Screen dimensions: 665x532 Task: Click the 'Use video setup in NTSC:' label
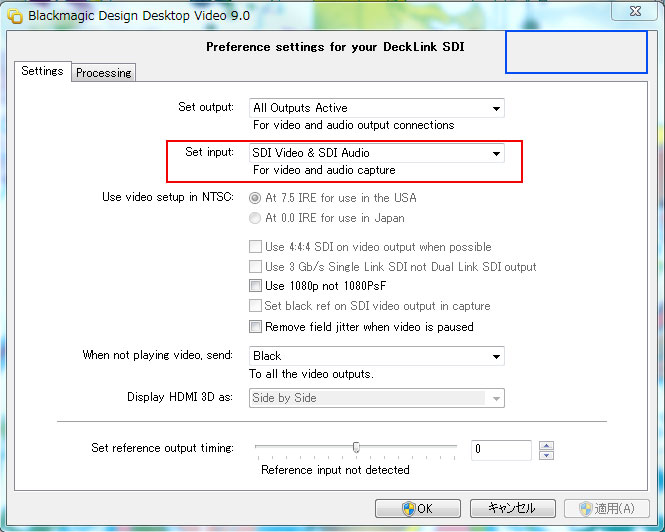point(168,197)
